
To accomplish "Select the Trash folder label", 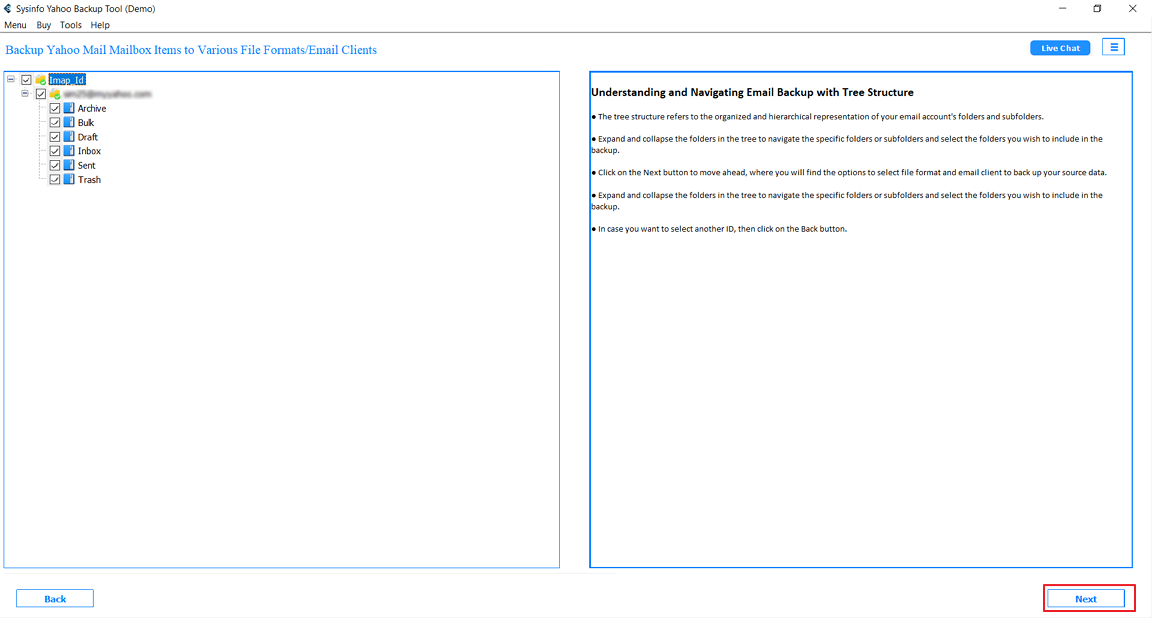I will pos(90,179).
